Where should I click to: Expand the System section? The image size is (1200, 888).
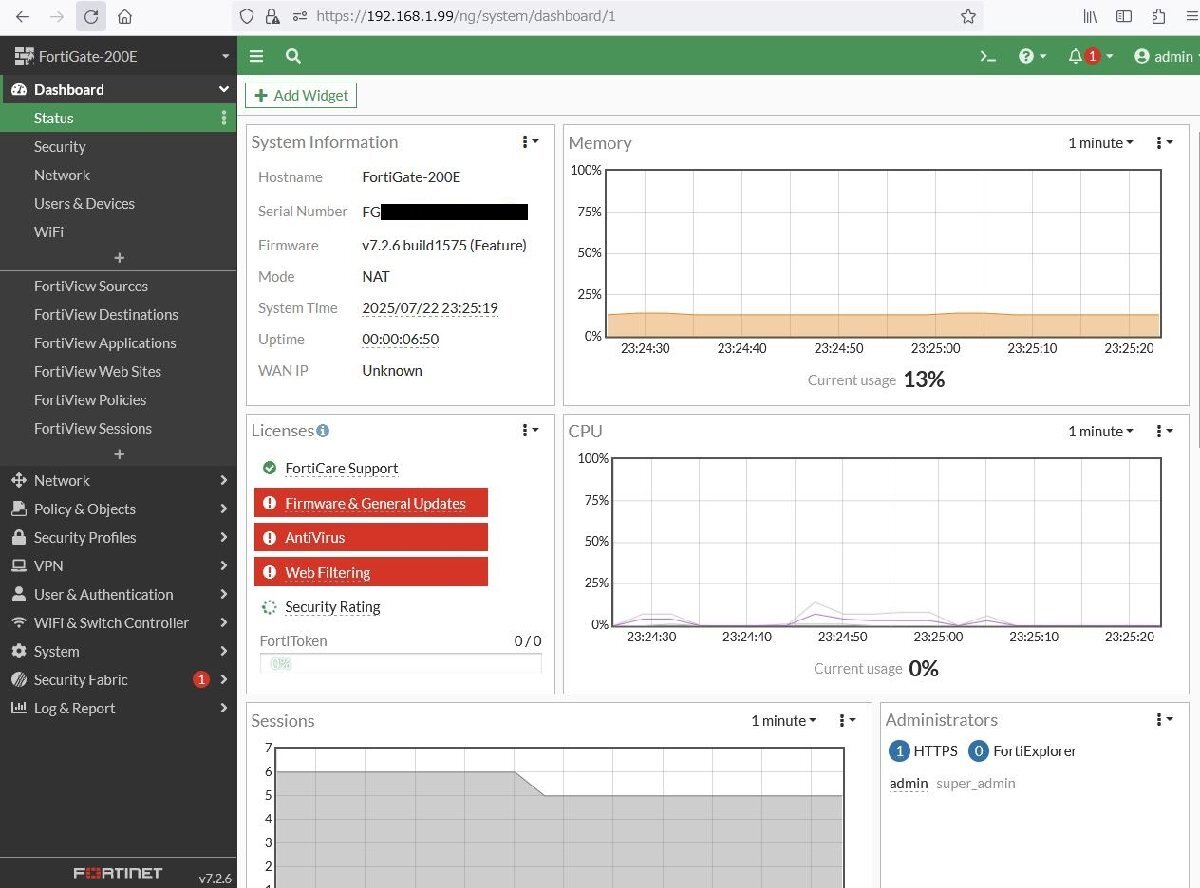[119, 651]
